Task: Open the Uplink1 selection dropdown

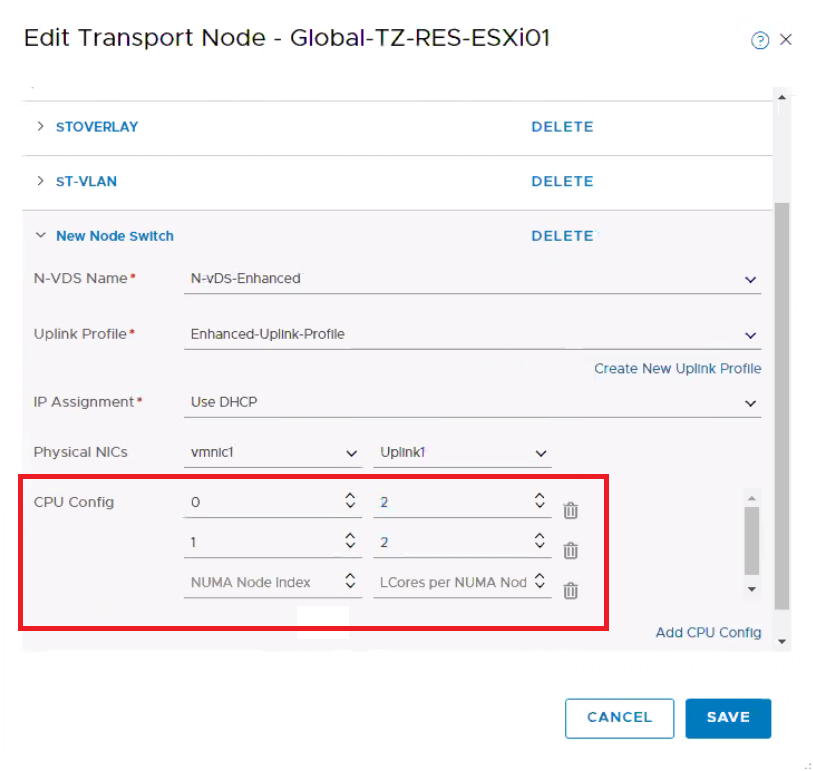Action: [540, 453]
